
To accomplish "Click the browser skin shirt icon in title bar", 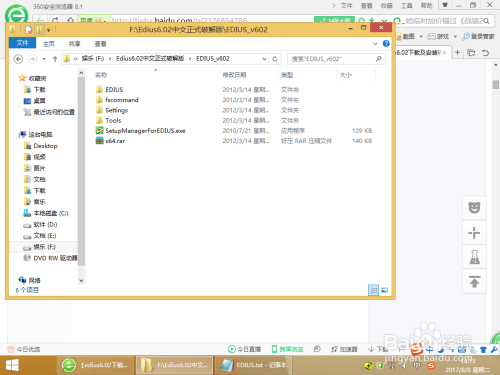I will (445, 5).
